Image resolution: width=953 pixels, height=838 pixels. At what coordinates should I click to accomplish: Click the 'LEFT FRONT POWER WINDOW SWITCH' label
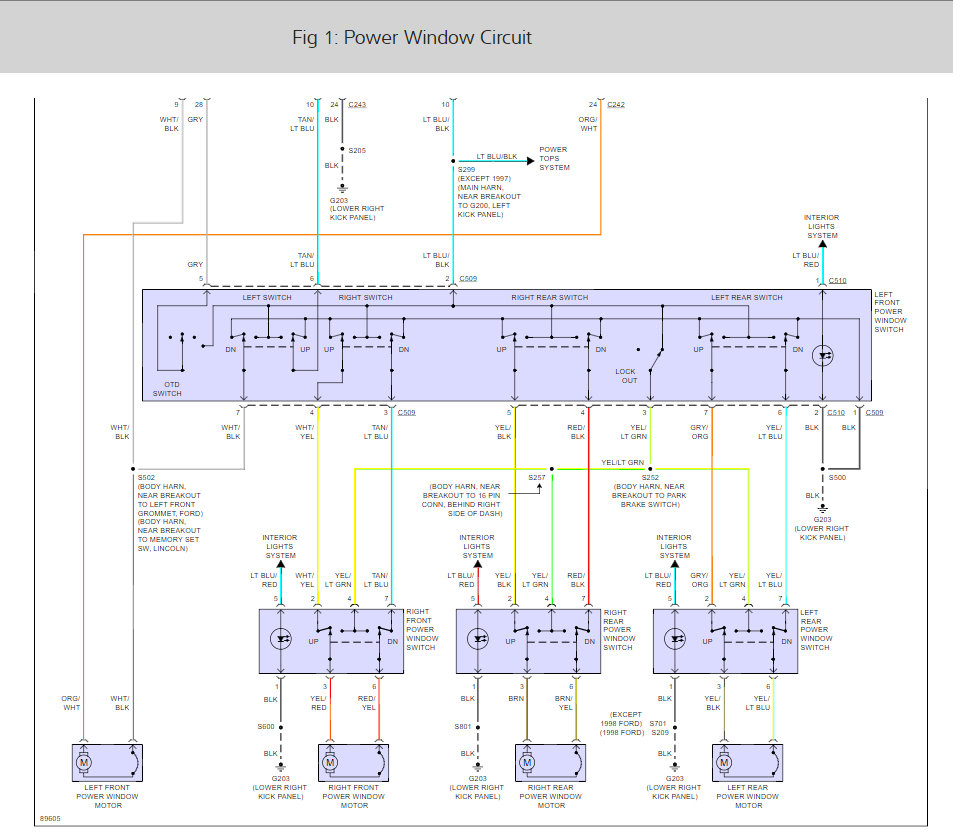(x=890, y=312)
